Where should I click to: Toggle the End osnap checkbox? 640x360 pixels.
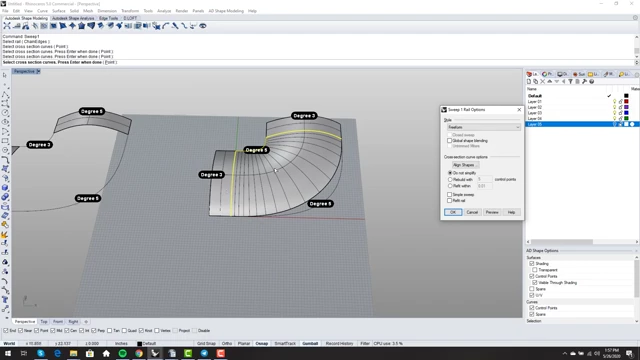click(x=6, y=331)
